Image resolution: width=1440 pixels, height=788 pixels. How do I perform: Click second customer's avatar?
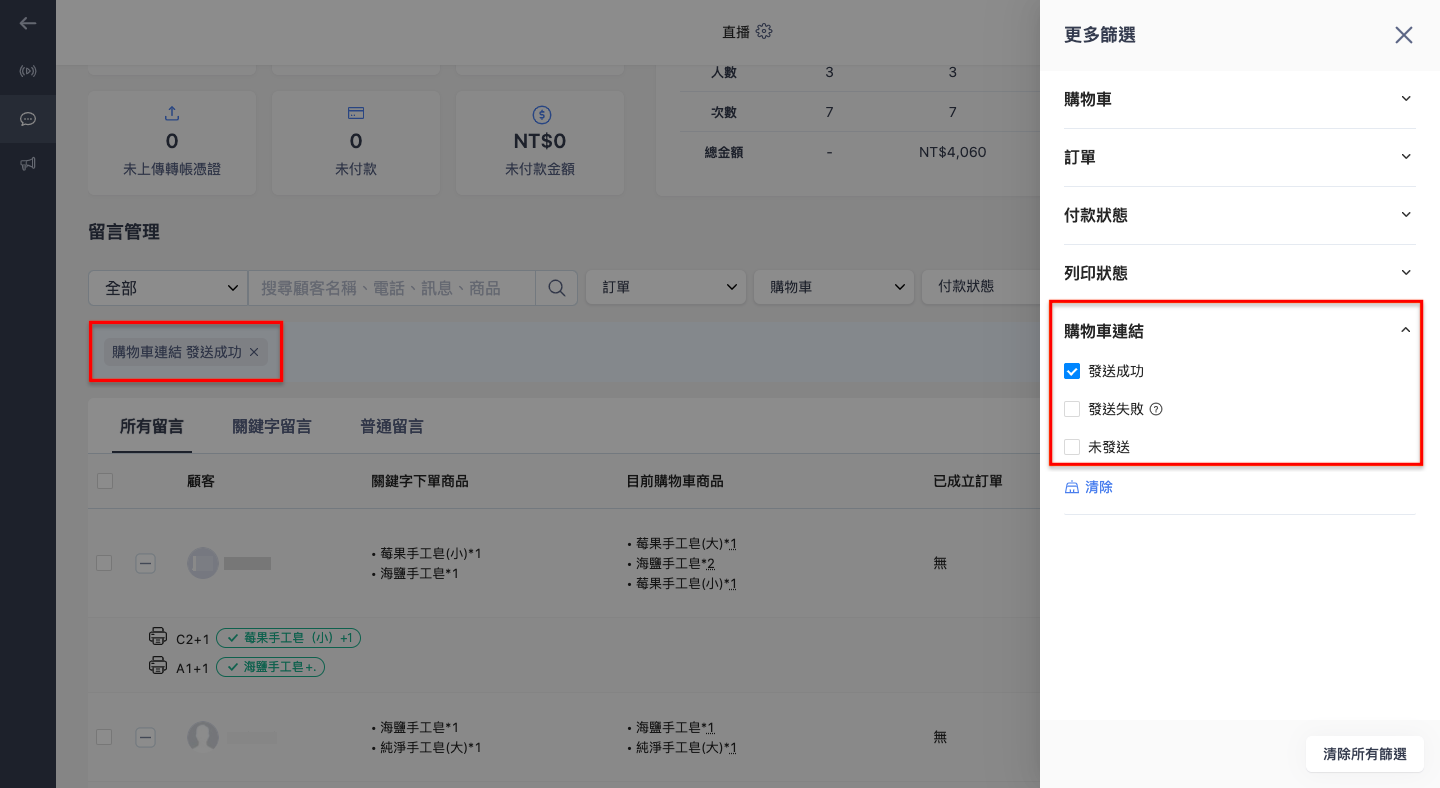point(203,737)
